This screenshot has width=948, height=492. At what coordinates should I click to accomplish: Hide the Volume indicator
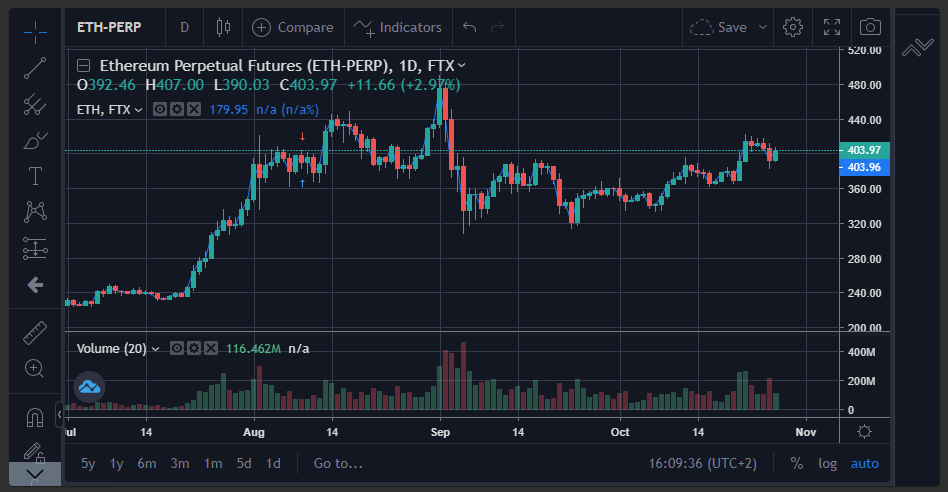[x=177, y=348]
